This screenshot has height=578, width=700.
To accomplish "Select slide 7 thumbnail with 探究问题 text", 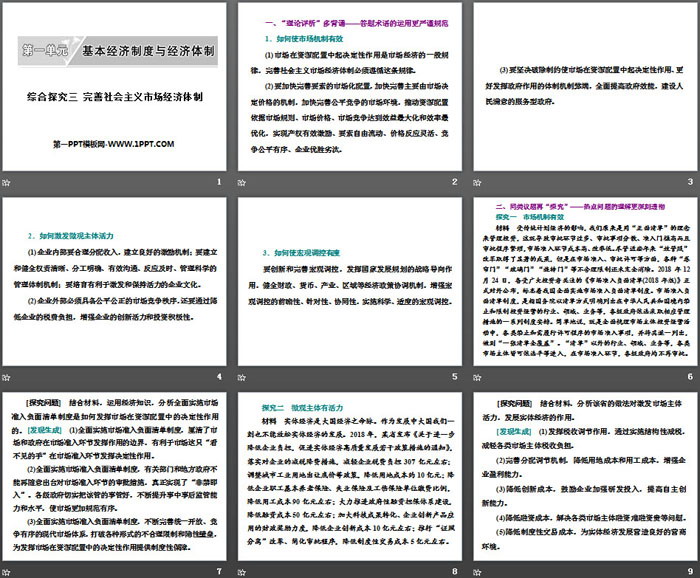I will tap(114, 476).
